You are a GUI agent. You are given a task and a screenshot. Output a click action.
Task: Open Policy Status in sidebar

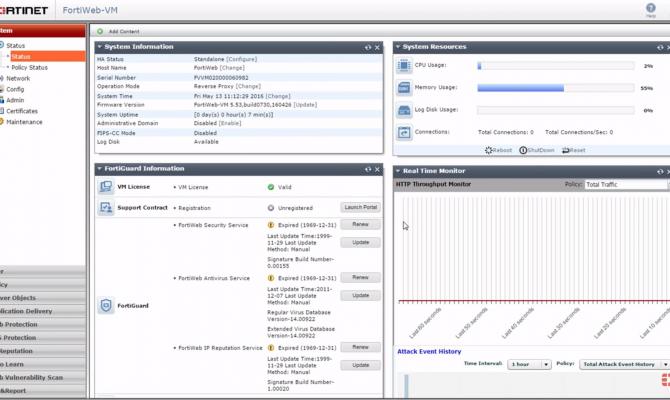(29, 68)
